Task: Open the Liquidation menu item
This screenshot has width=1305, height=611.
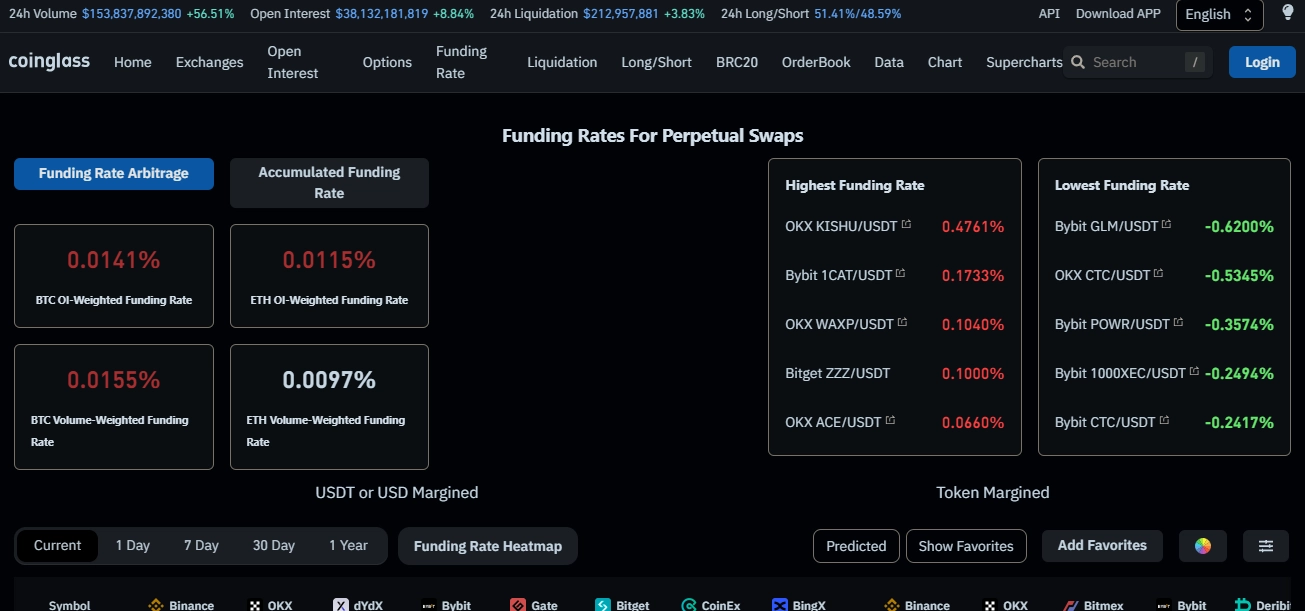Action: pos(562,62)
